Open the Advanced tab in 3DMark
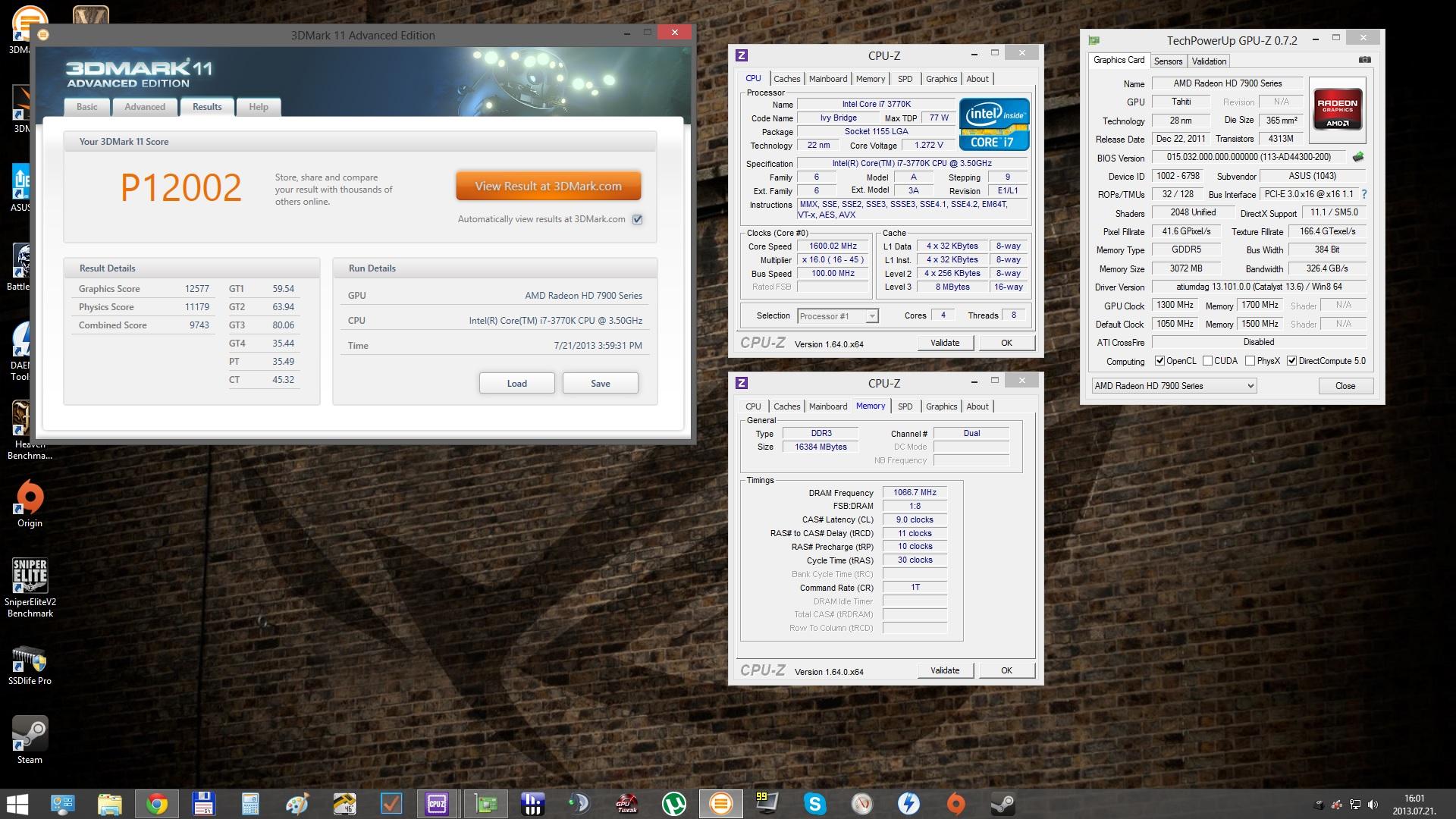The height and width of the screenshot is (819, 1456). (145, 107)
